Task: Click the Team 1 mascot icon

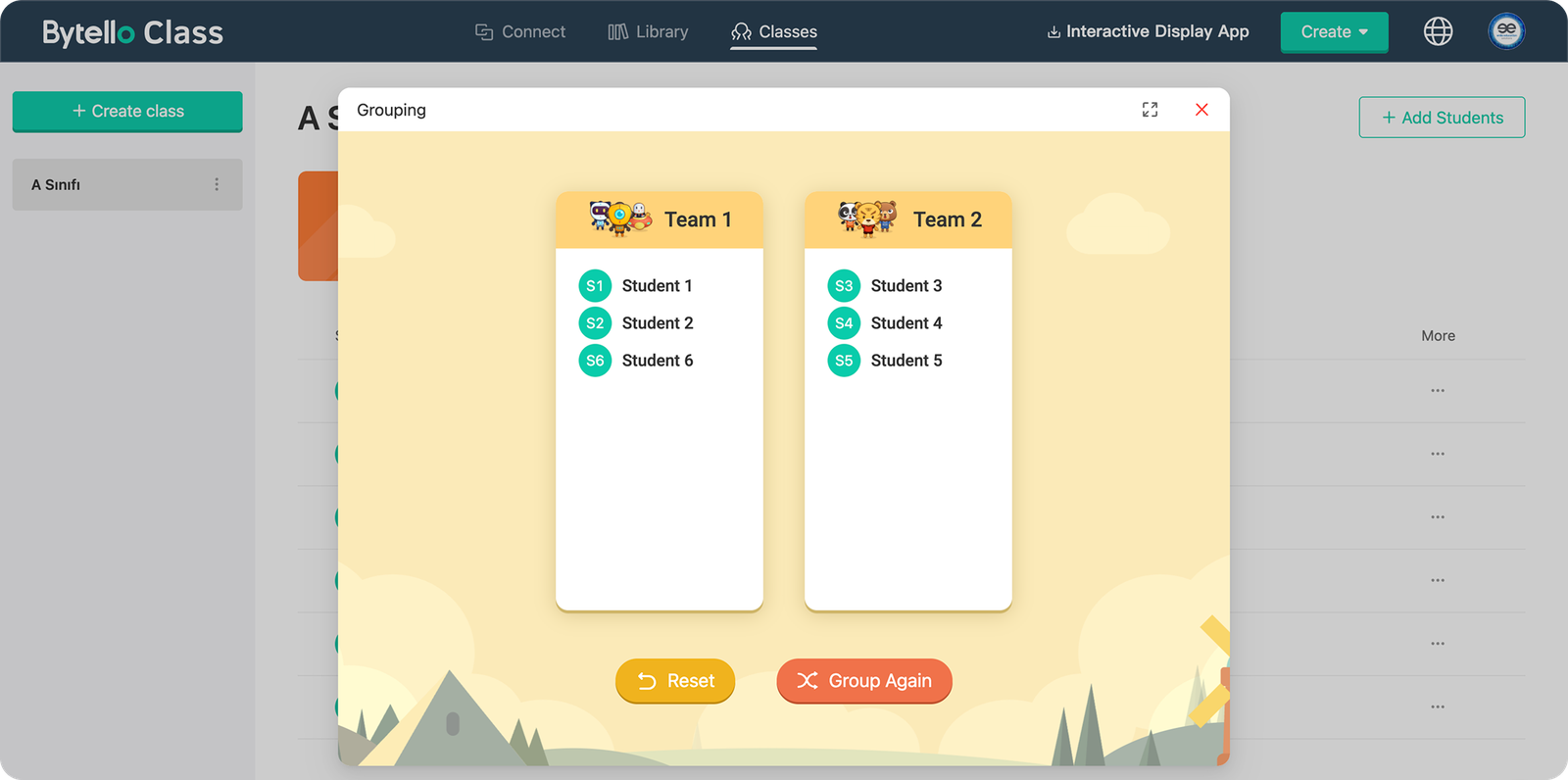Action: tap(620, 218)
